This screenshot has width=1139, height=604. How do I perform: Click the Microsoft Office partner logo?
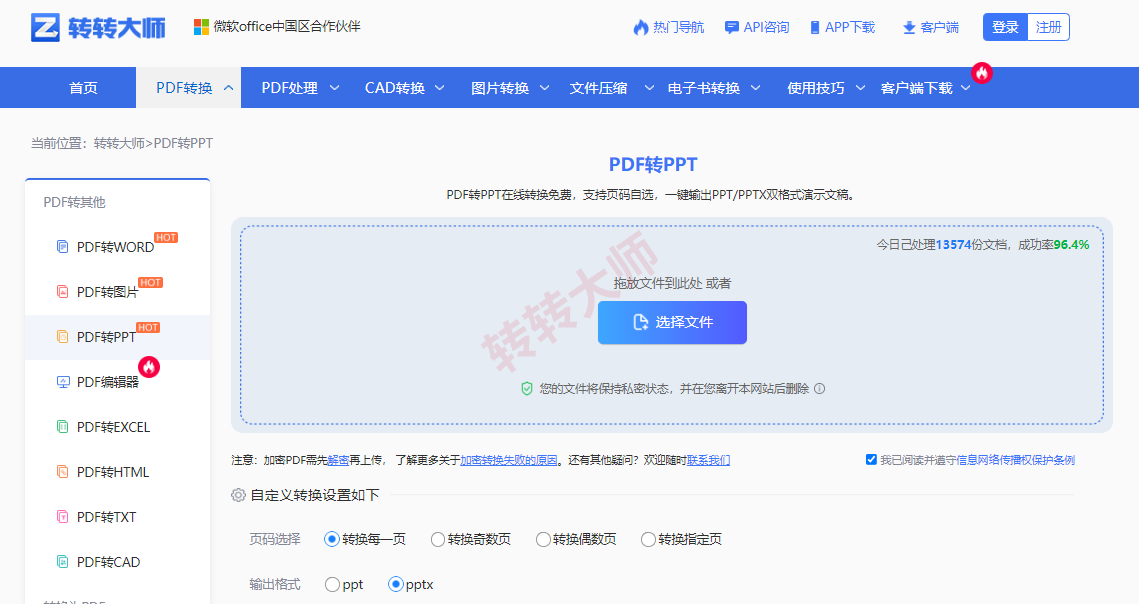tap(201, 27)
